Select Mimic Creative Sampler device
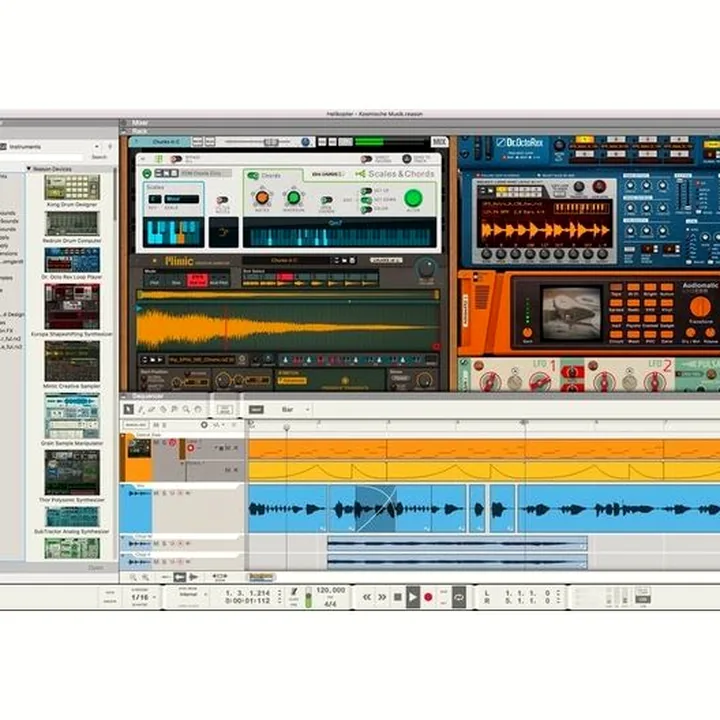The width and height of the screenshot is (720, 720). (72, 365)
